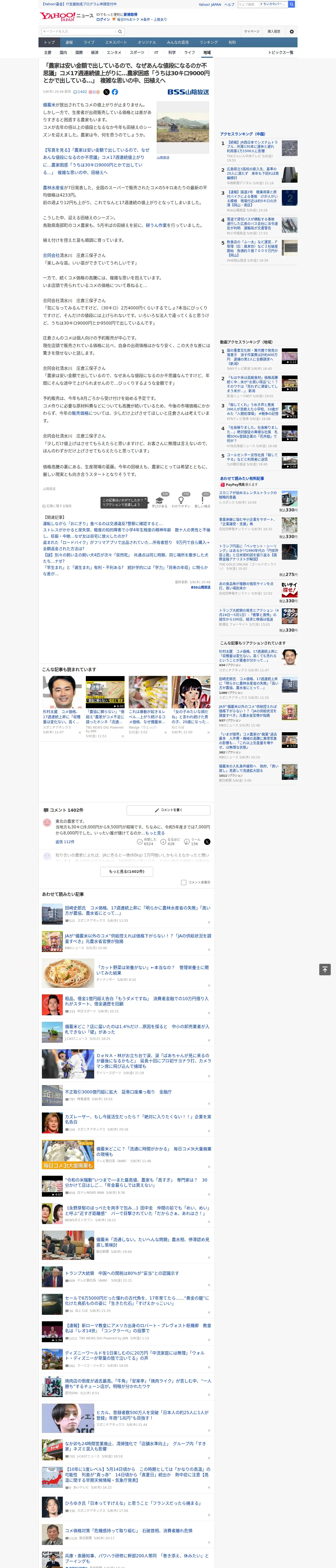Open the ライブ main navigation tab
Viewport: 336px width, 1568px height.
coord(89,43)
